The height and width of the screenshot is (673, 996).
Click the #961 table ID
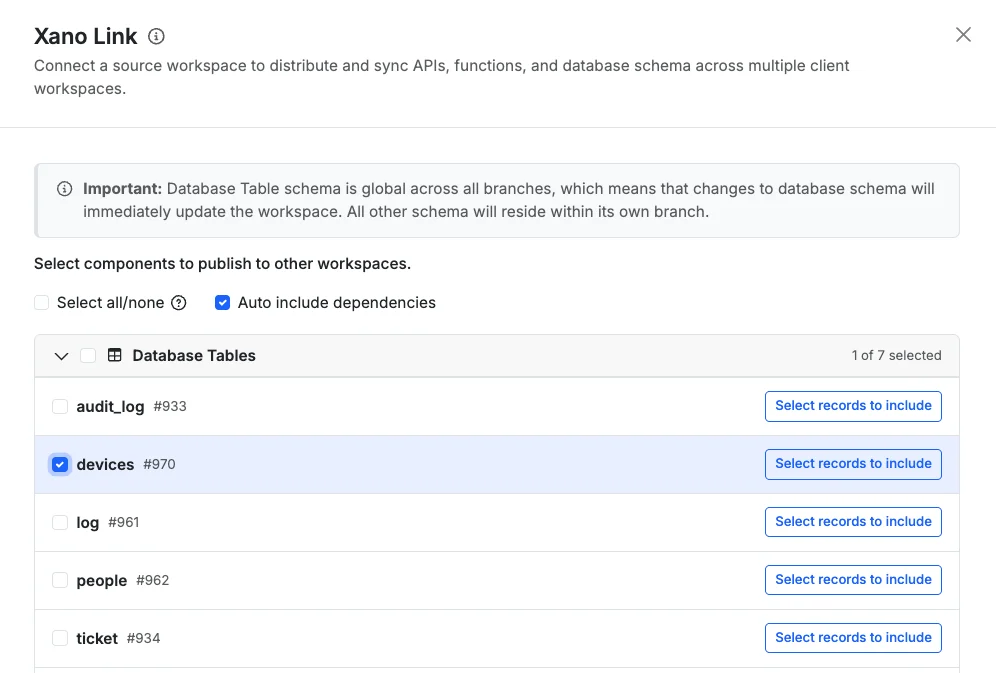[x=124, y=523]
